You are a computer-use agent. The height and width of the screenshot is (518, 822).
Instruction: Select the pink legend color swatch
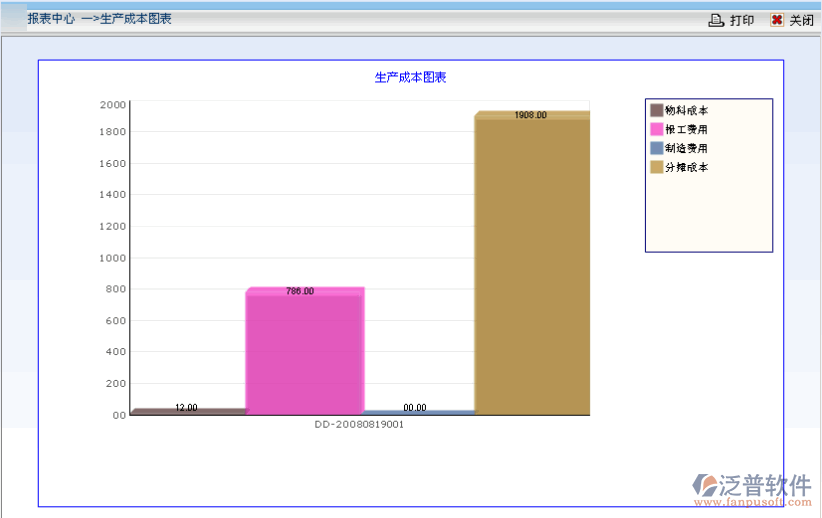pyautogui.click(x=657, y=129)
